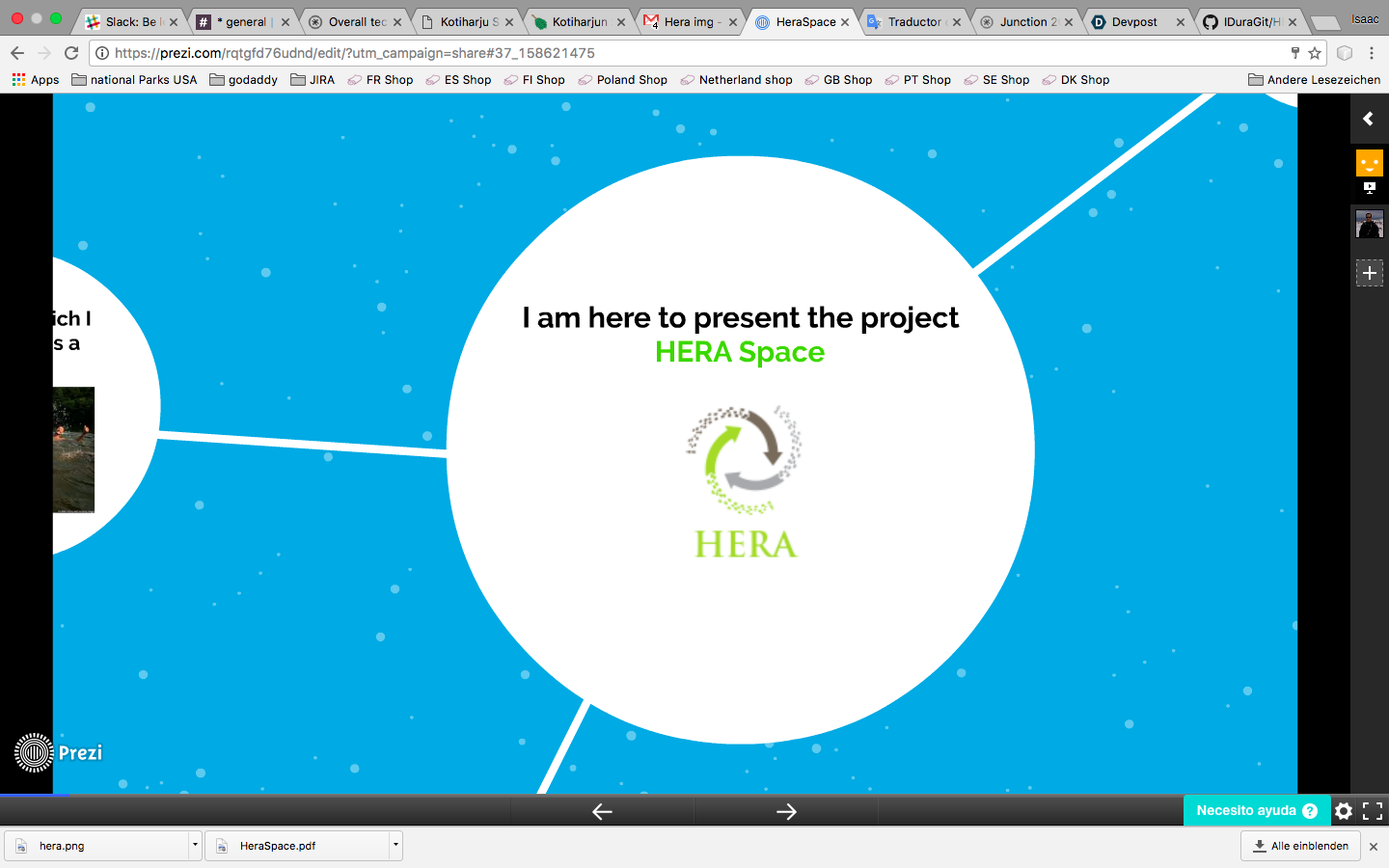Click the orange smiley presenter avatar
Screen dimensions: 1389x868
tap(1370, 162)
